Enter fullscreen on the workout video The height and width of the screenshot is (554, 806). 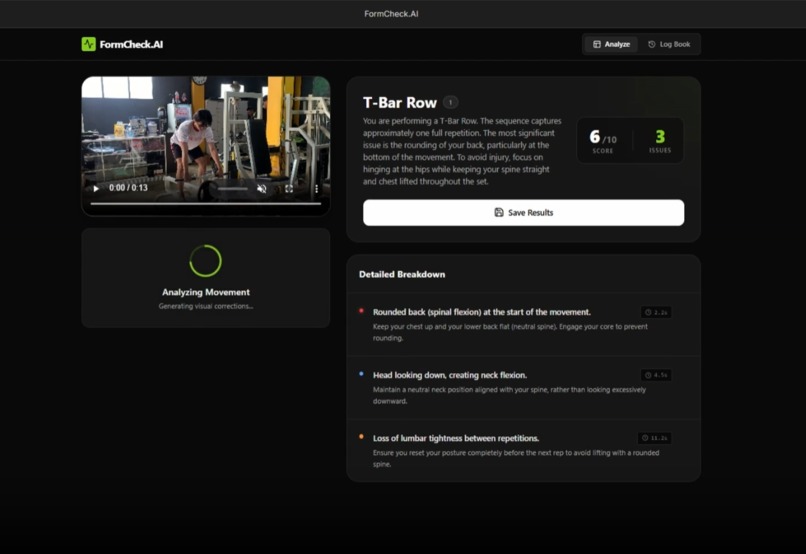click(x=289, y=189)
